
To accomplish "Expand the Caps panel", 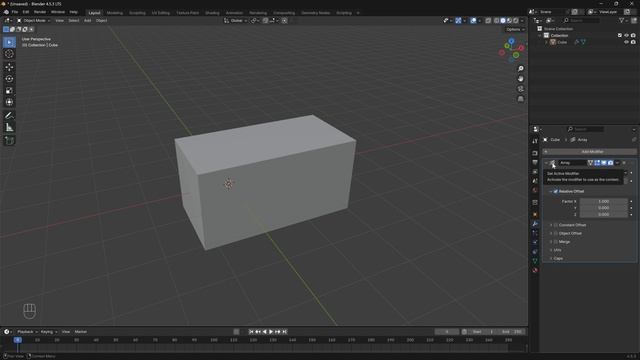I will pos(551,258).
